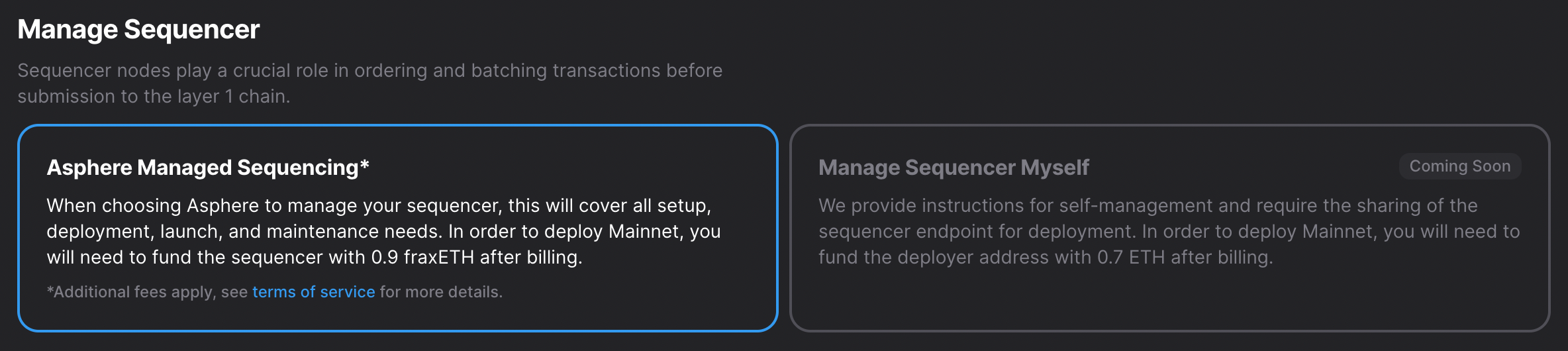Viewport: 1568px width, 351px height.
Task: Click the asterisk after Managed Sequencing
Action: pyautogui.click(x=364, y=165)
